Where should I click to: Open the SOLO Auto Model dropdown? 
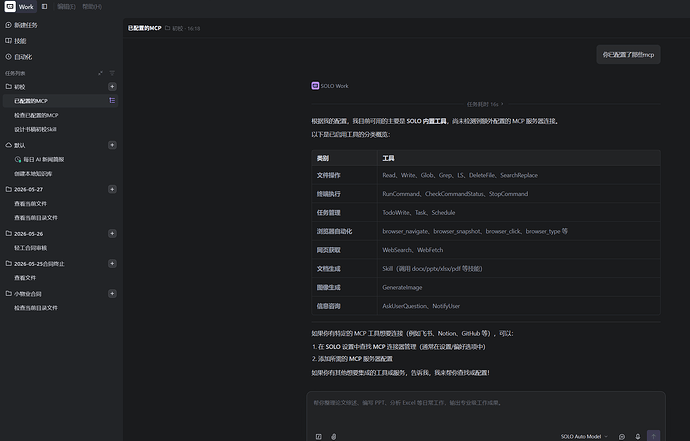(584, 437)
